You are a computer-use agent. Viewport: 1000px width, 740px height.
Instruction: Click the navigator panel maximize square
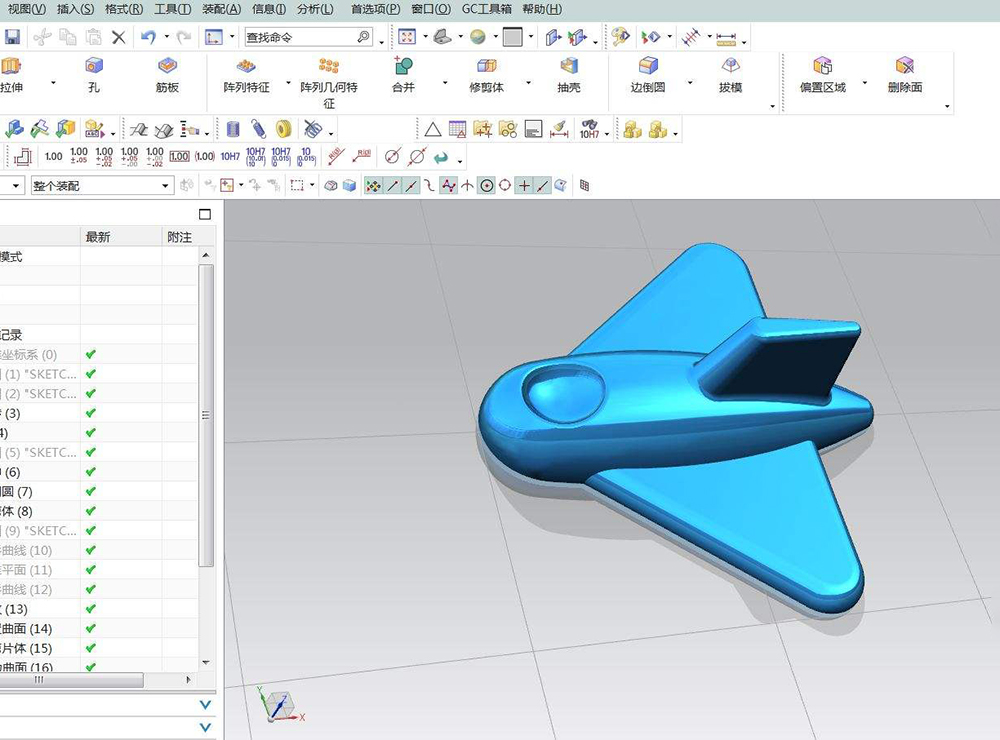205,214
